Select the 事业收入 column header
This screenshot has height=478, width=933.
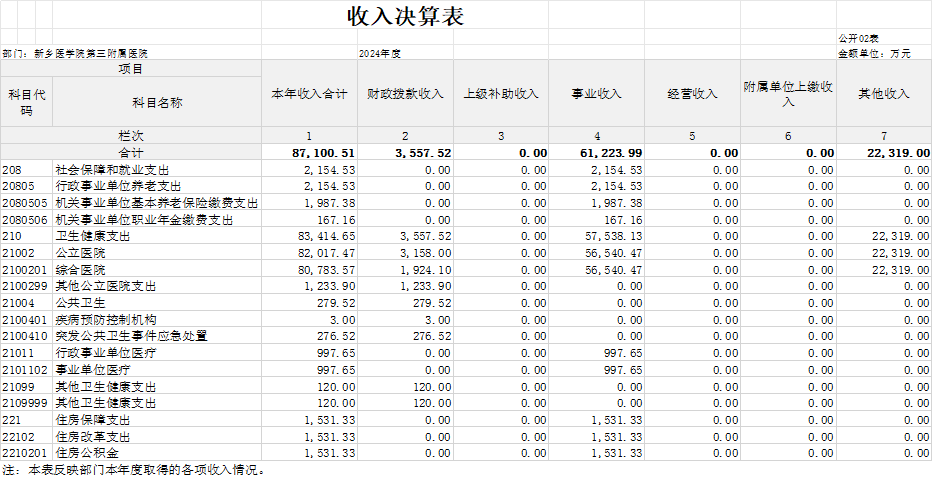(597, 94)
